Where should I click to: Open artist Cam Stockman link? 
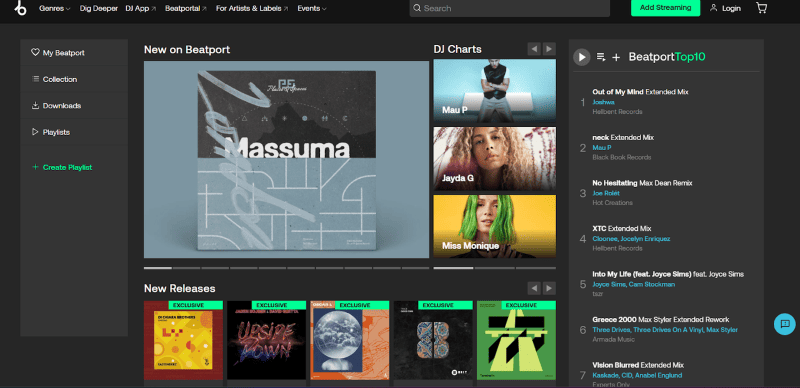(x=653, y=284)
